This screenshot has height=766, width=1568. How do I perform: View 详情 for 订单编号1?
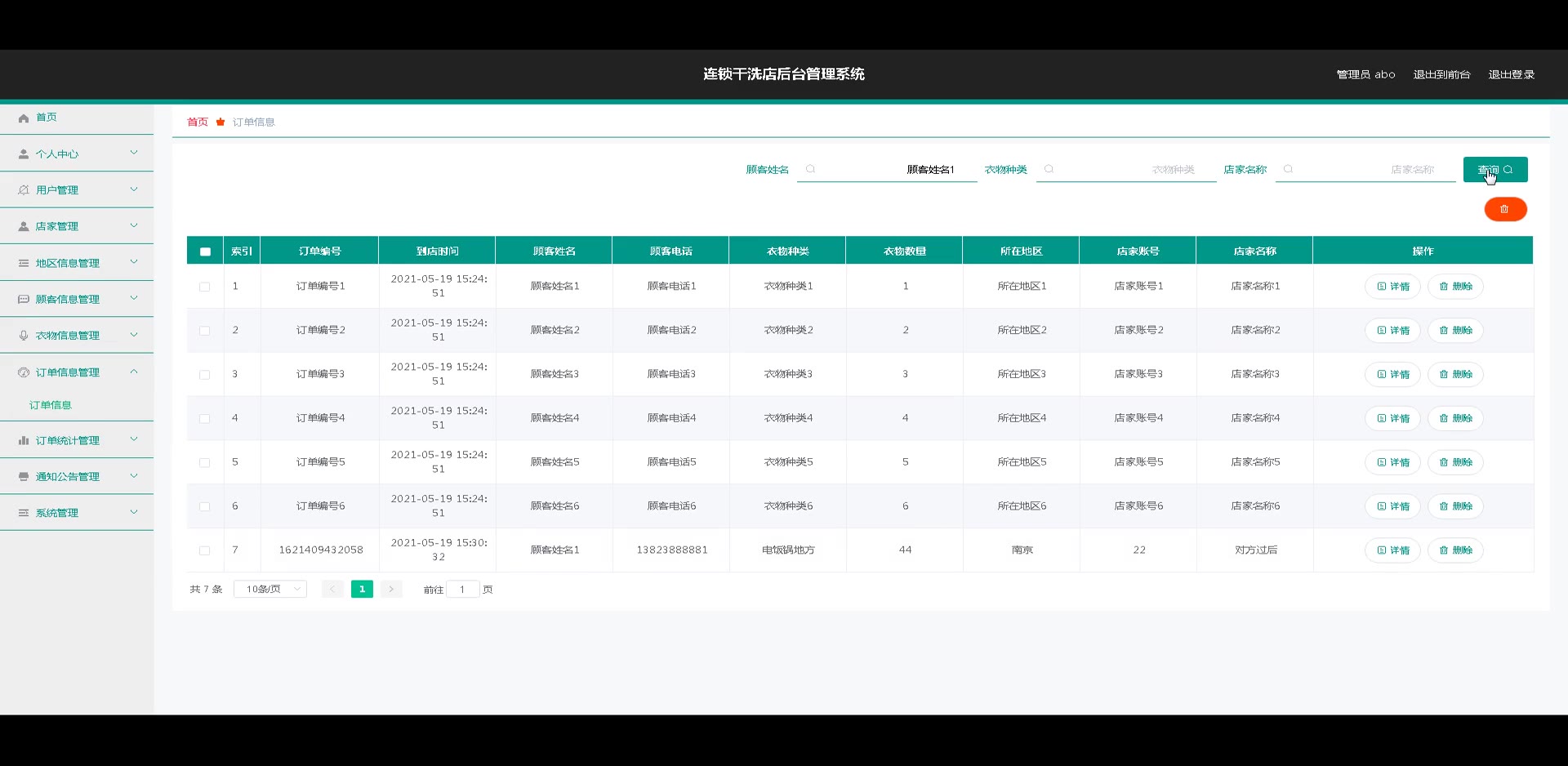click(1393, 287)
